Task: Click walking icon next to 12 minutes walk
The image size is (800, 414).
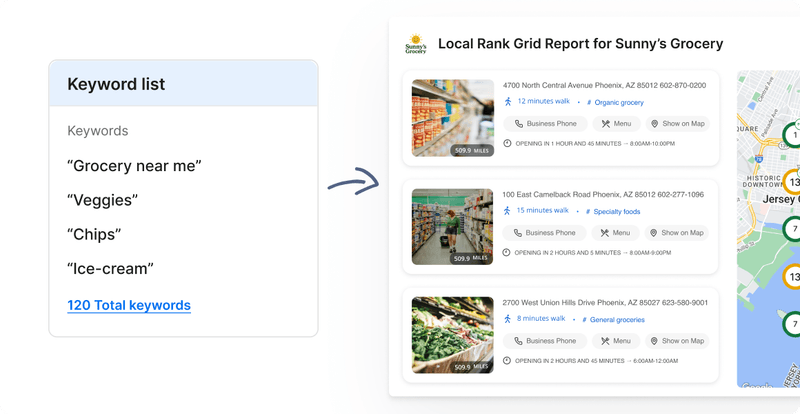Action: pos(508,102)
